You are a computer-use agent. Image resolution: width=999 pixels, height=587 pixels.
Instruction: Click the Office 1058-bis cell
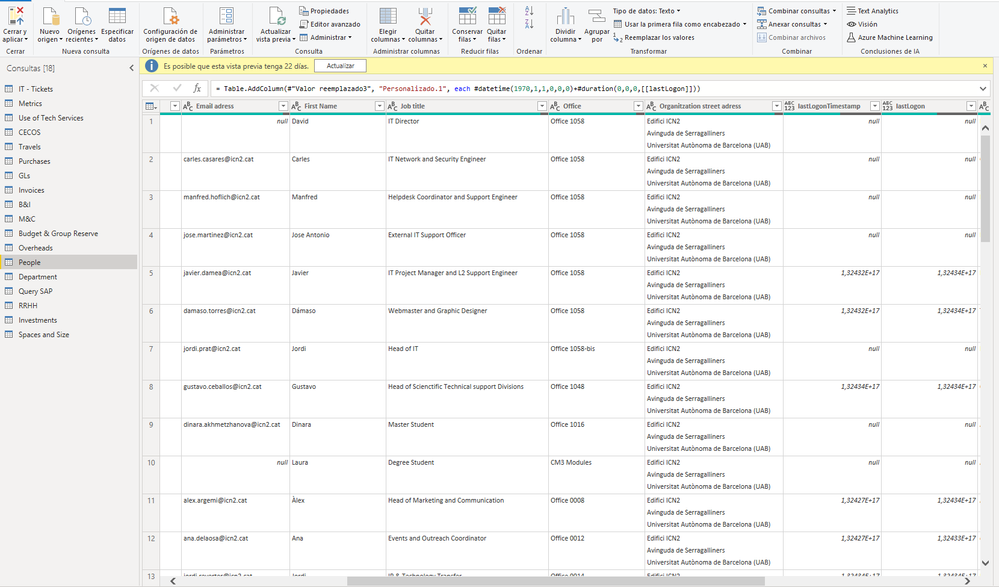tap(596, 361)
